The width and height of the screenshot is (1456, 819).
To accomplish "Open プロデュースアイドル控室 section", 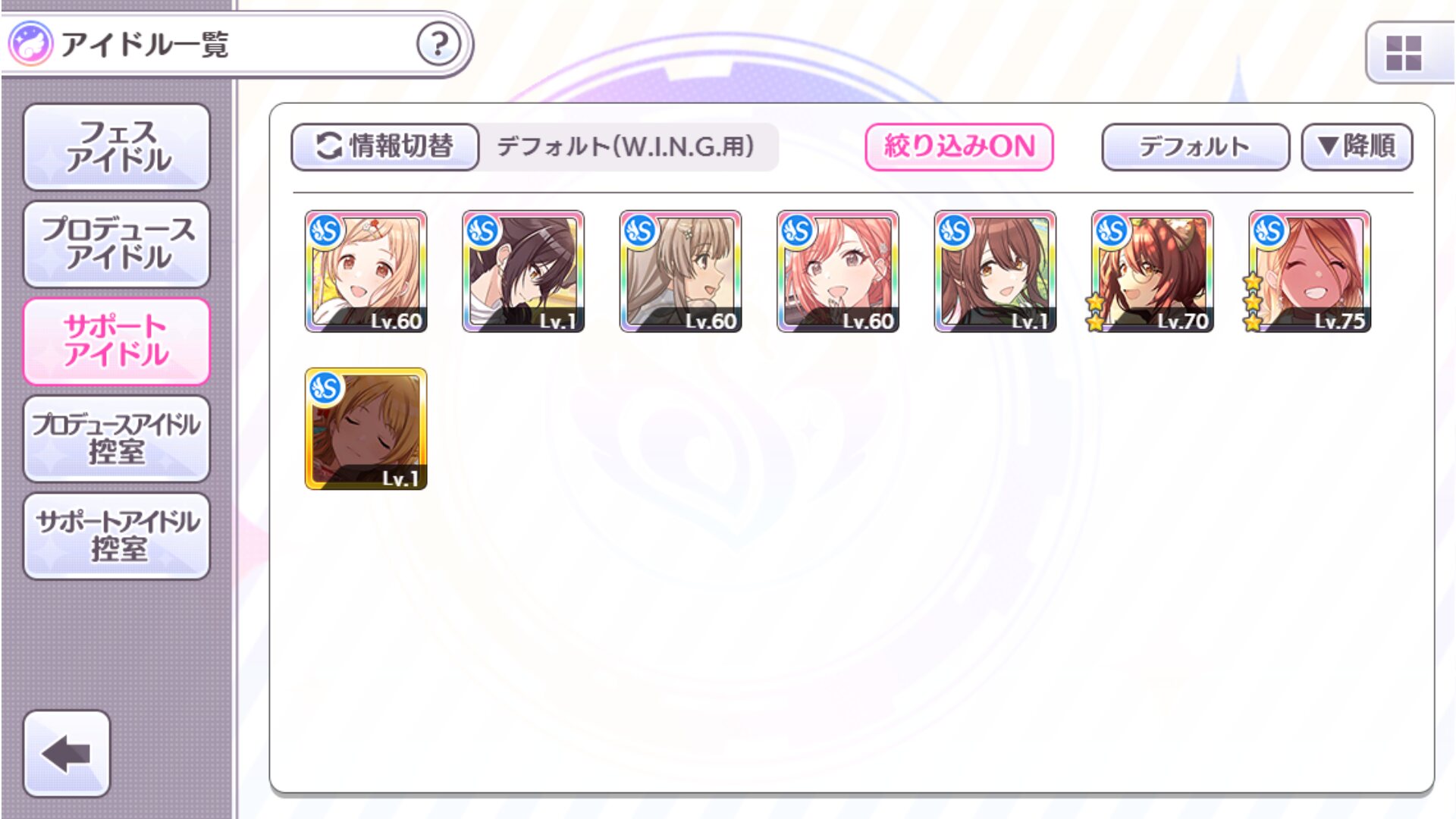I will [x=117, y=438].
